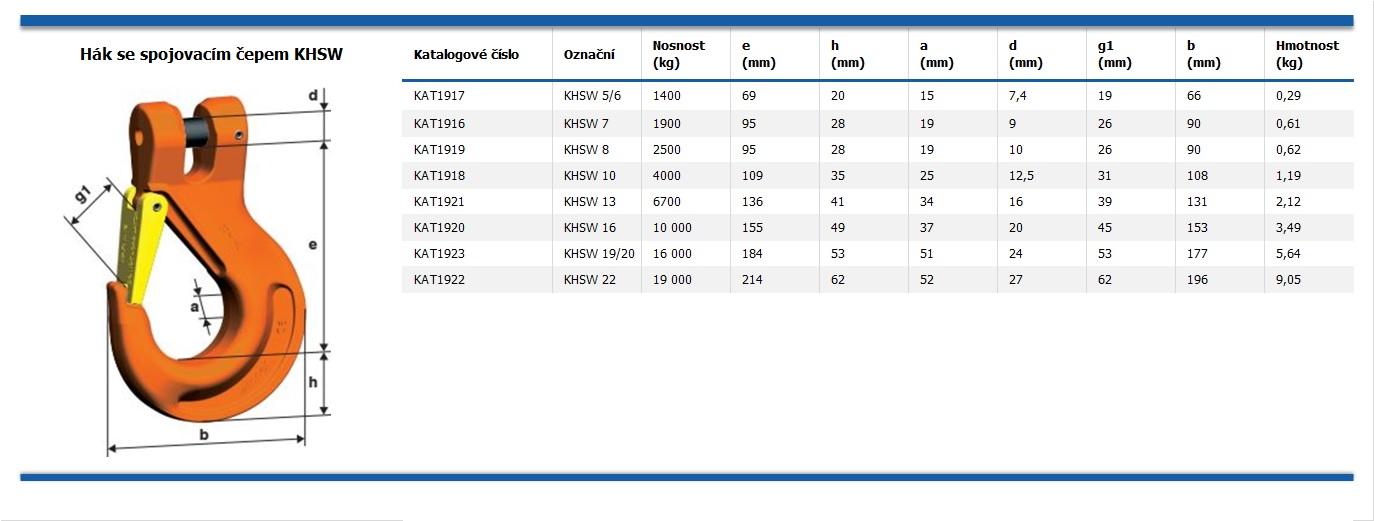Click the 'Katalogové číslo' column header

click(x=466, y=55)
